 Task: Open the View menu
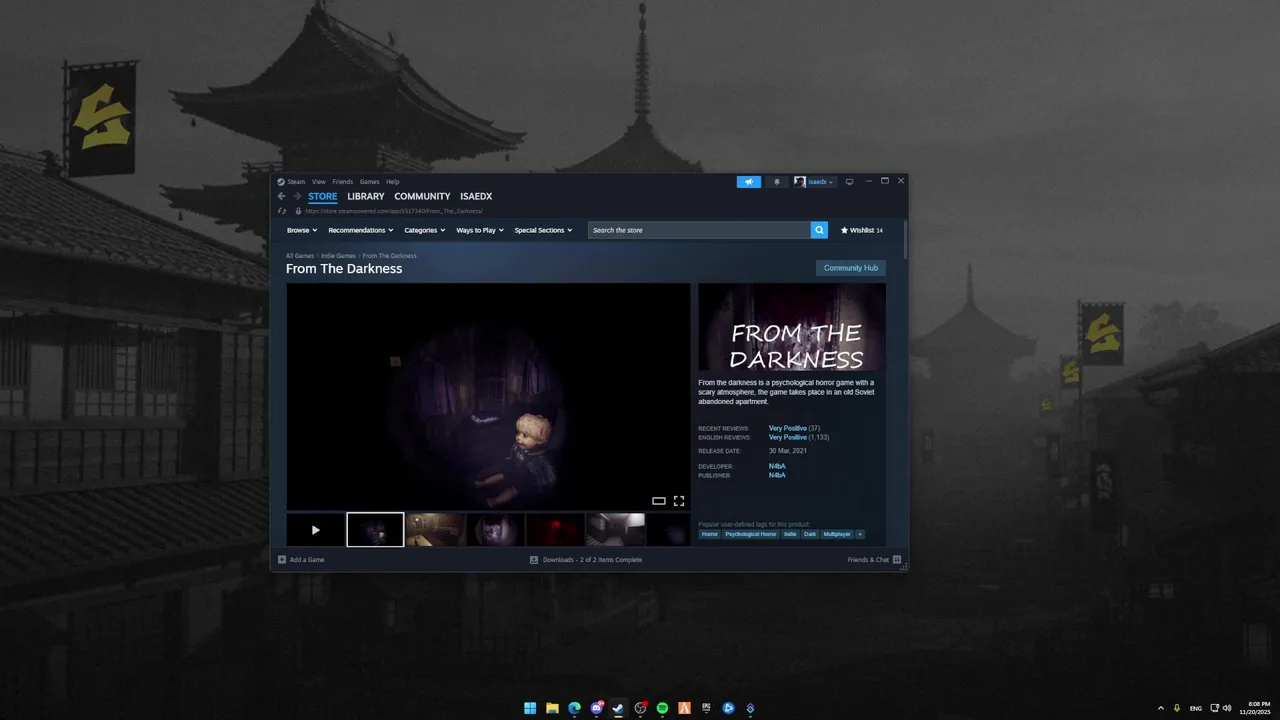pos(319,182)
